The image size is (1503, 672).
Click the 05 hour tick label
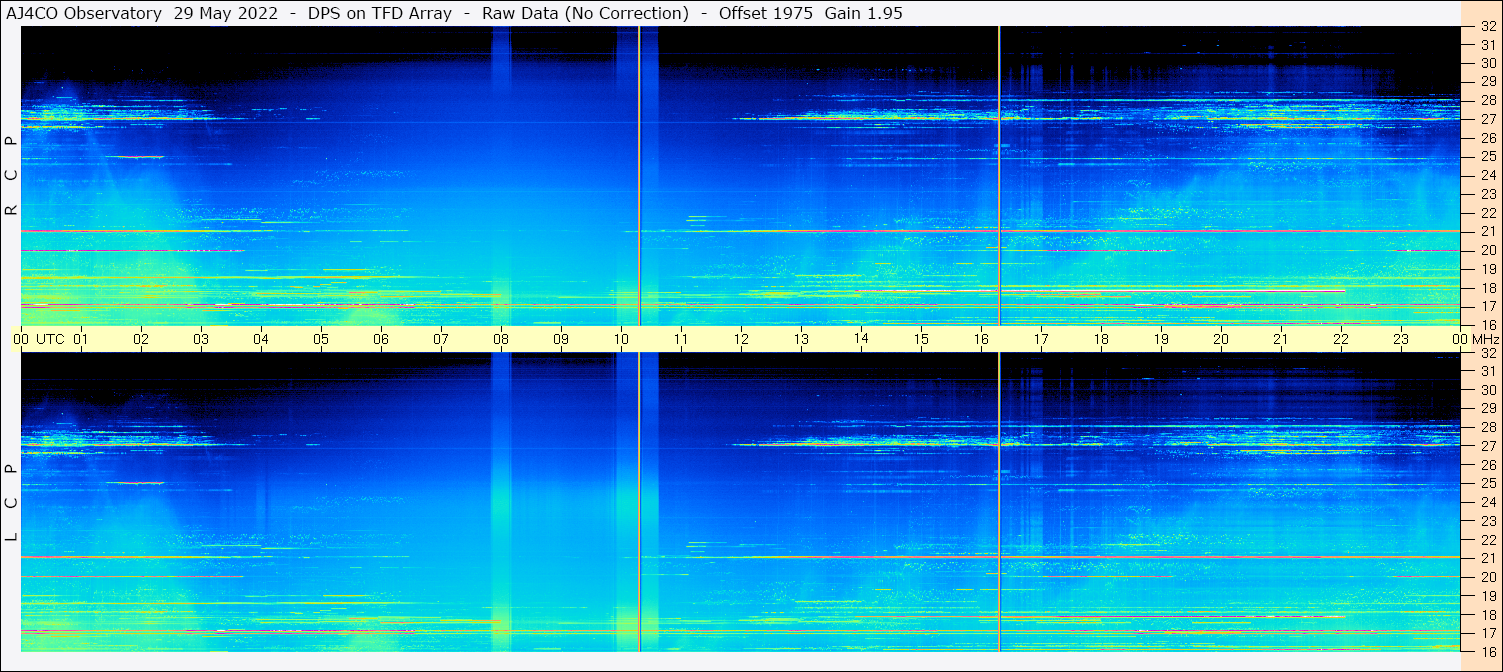pyautogui.click(x=321, y=339)
